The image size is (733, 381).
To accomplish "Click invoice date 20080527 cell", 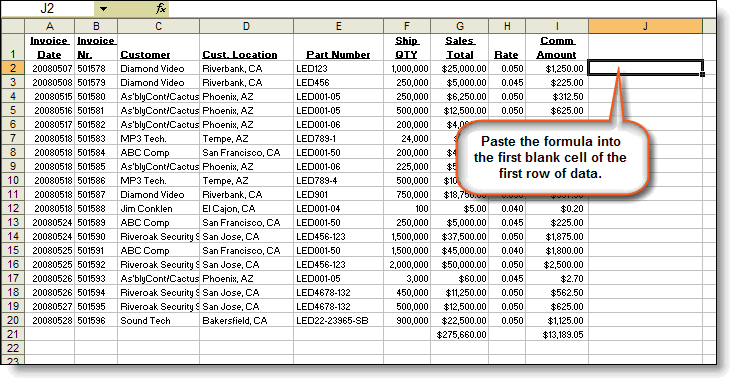I will 50,307.
